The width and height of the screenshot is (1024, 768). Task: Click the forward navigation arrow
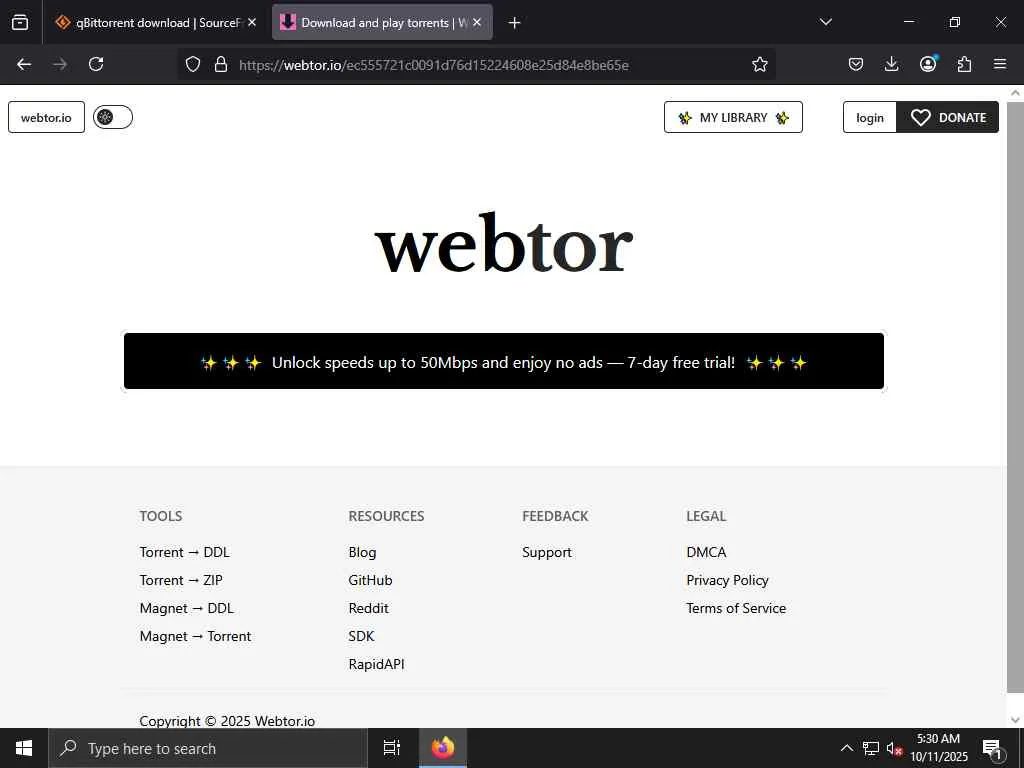pyautogui.click(x=60, y=64)
